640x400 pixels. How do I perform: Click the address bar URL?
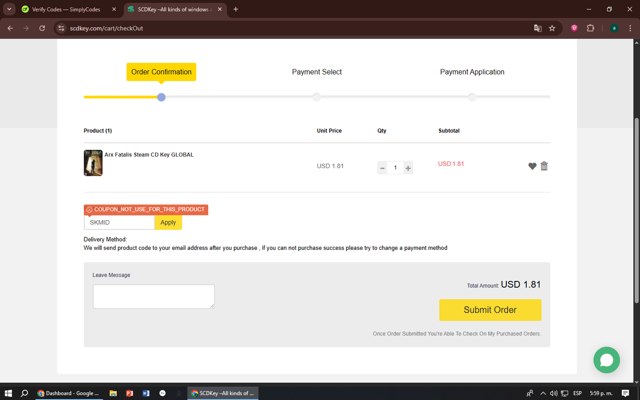(x=106, y=28)
